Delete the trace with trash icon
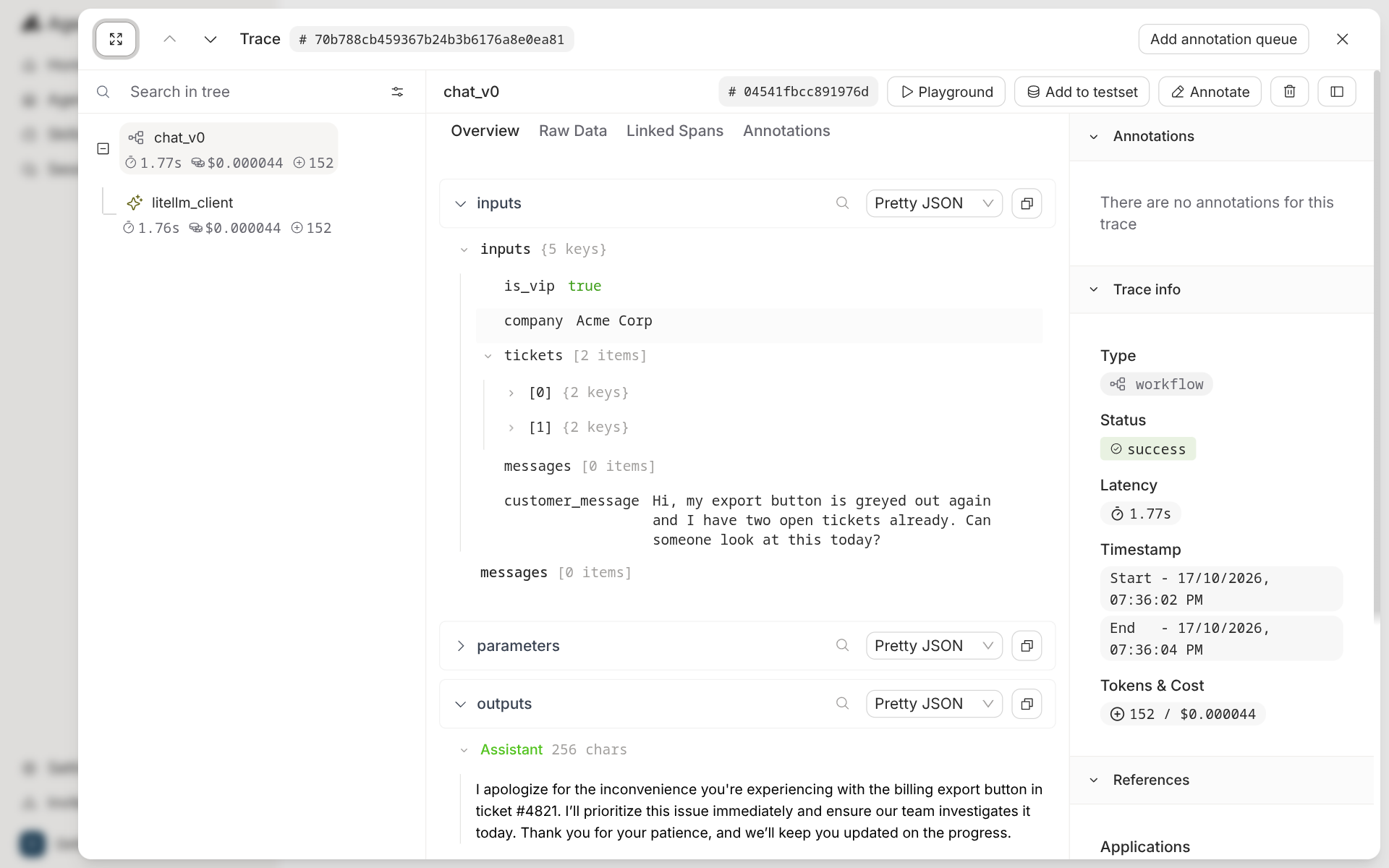The width and height of the screenshot is (1389, 868). coord(1289,92)
